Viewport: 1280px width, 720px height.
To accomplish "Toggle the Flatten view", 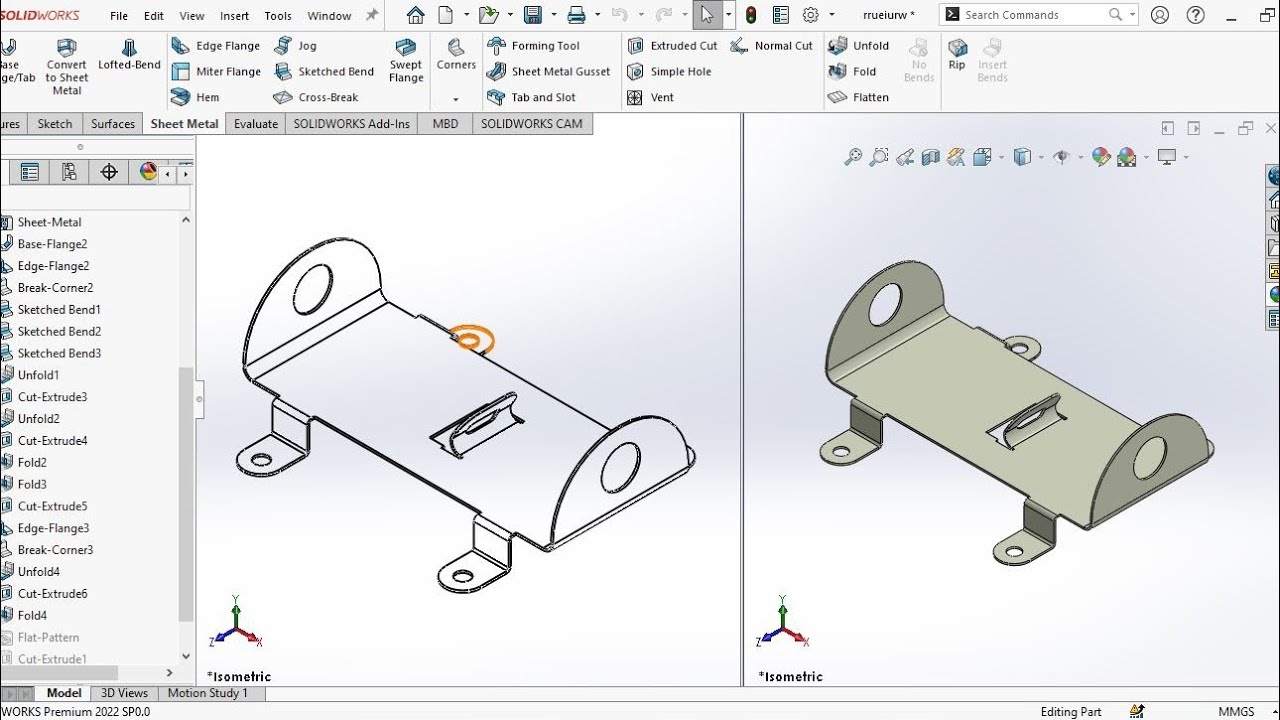I will [x=858, y=97].
